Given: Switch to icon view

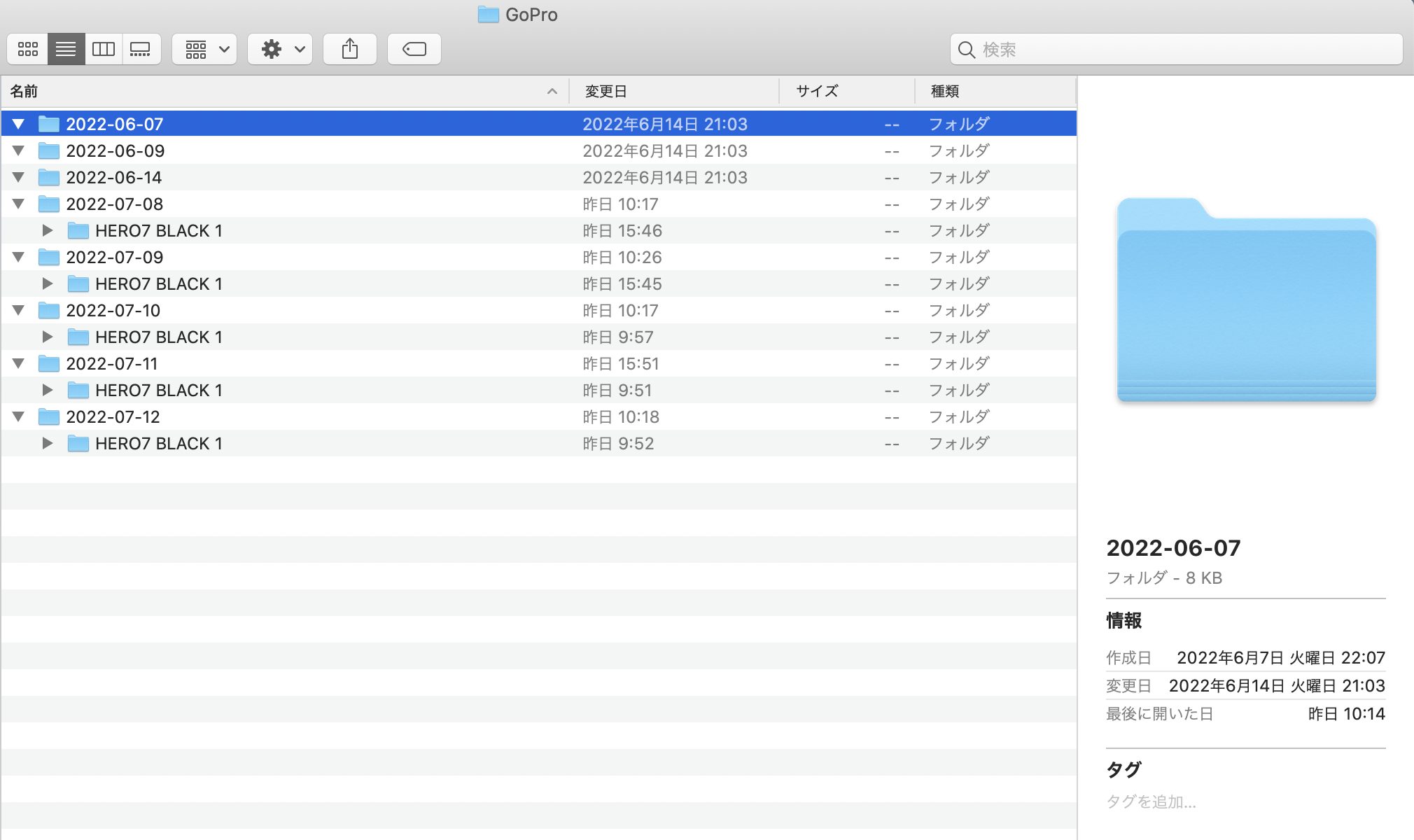Looking at the screenshot, I should click(28, 49).
